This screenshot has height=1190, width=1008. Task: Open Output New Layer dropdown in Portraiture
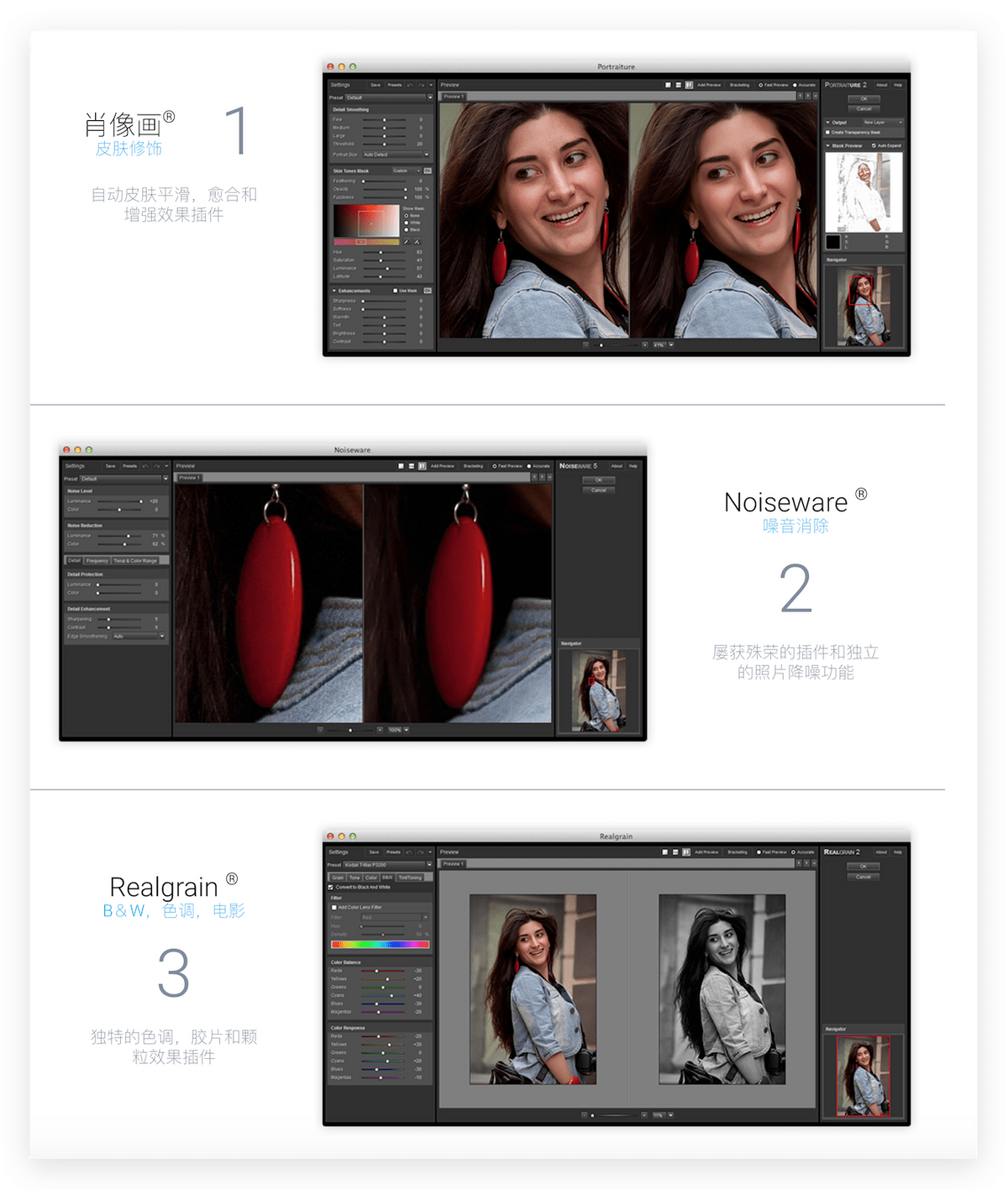coord(883,123)
